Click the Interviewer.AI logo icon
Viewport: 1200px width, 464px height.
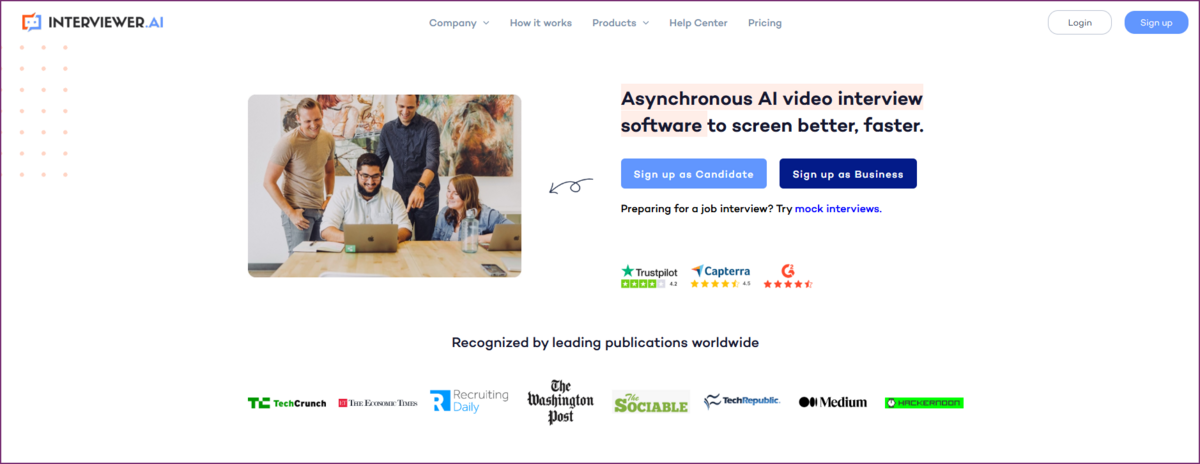coord(32,22)
